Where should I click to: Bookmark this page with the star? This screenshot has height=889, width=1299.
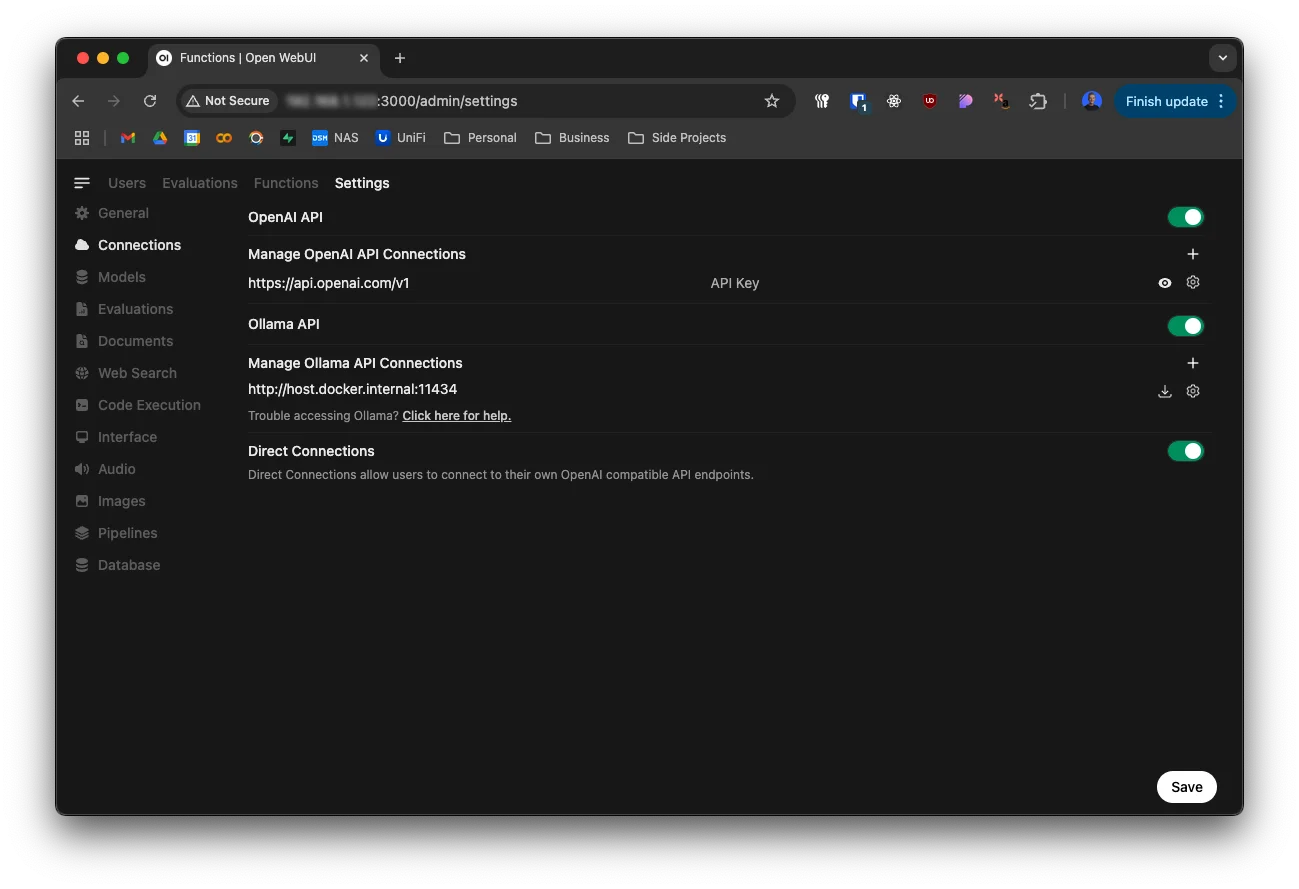772,101
